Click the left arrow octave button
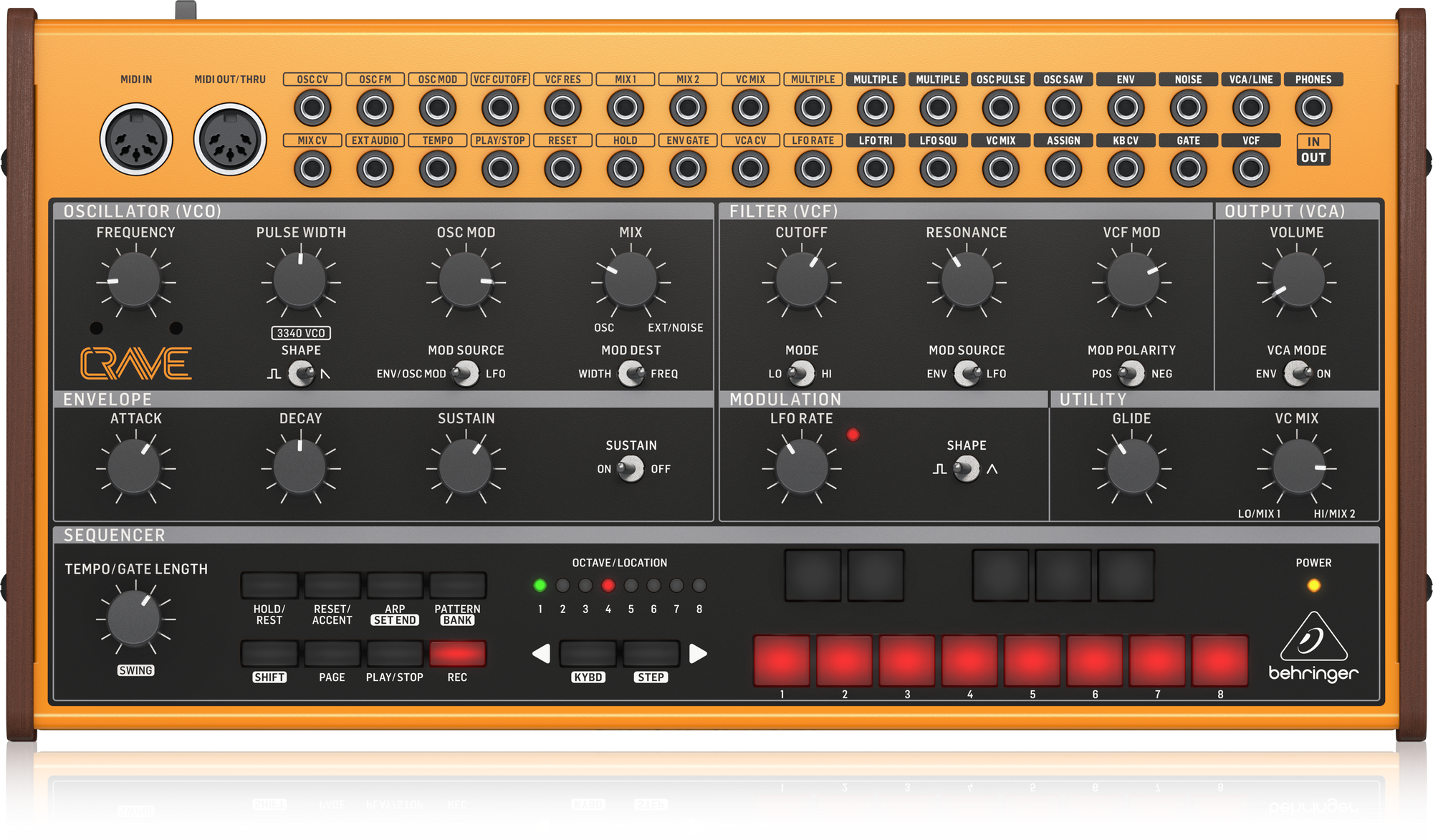This screenshot has width=1433, height=840. pyautogui.click(x=541, y=653)
